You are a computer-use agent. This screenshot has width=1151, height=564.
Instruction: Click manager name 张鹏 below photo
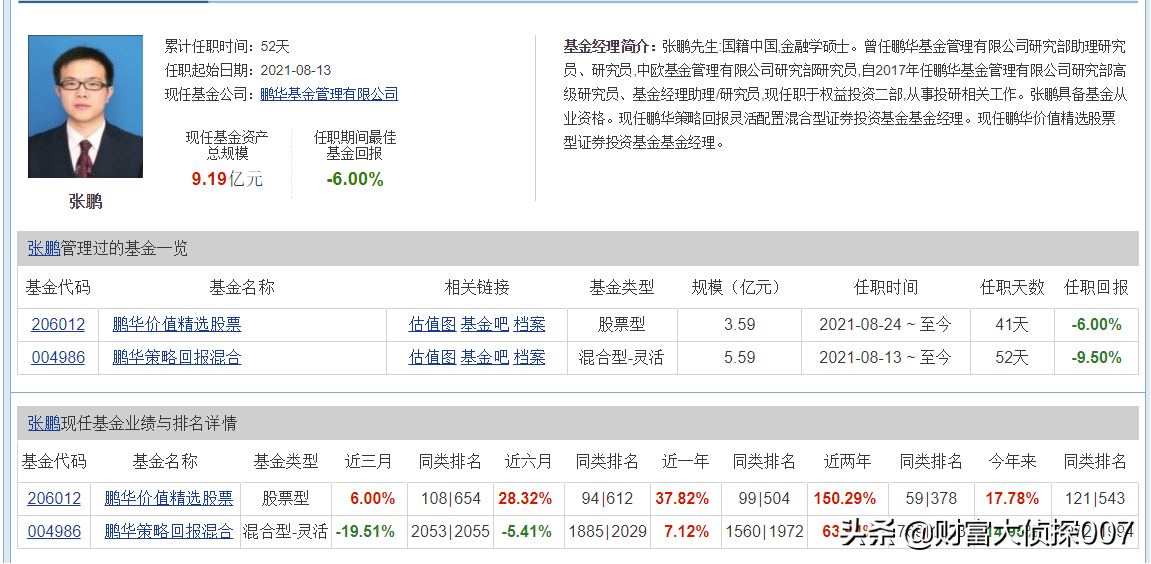[x=85, y=202]
